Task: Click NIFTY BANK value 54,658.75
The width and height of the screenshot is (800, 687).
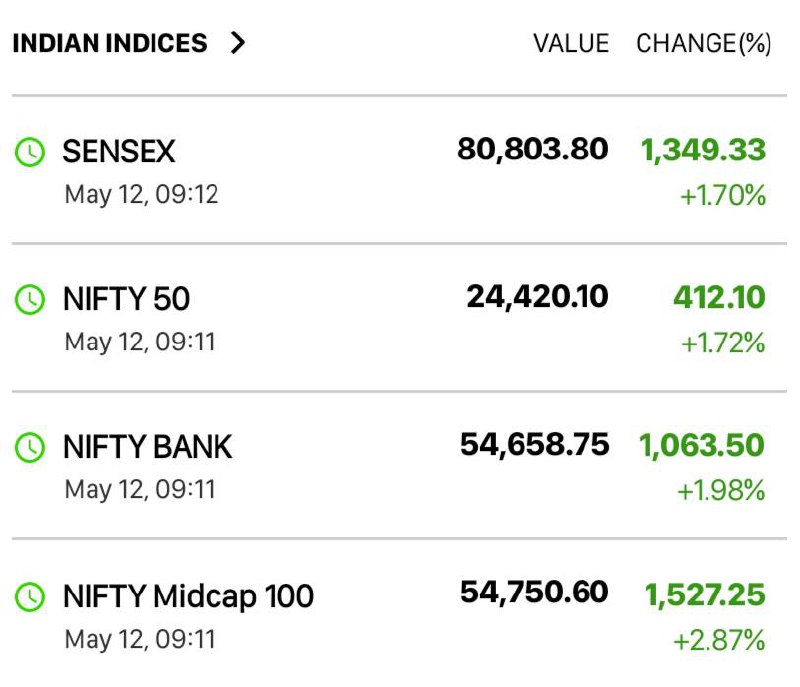Action: click(535, 445)
